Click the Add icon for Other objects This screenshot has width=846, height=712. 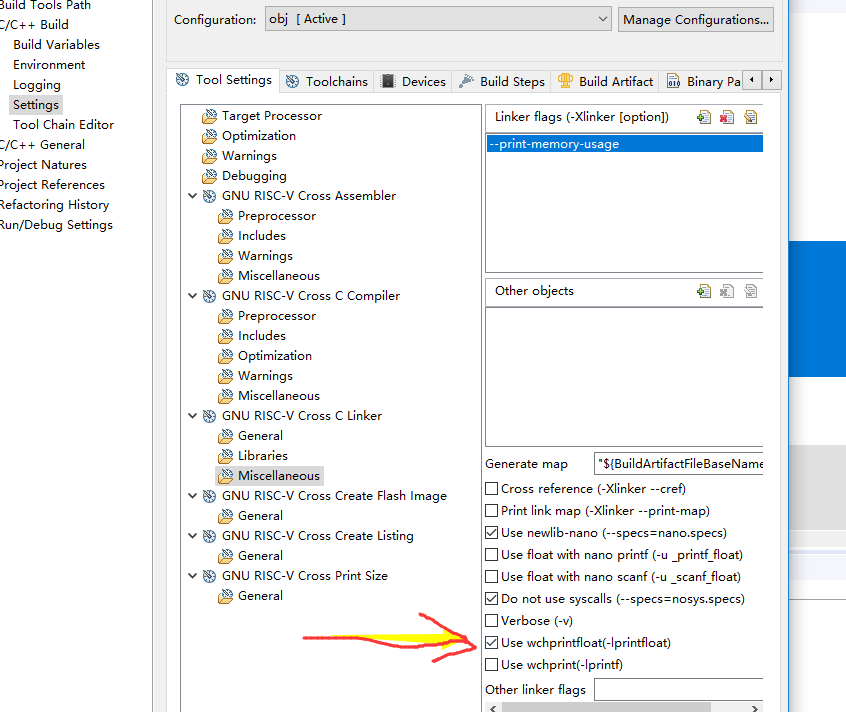[704, 291]
